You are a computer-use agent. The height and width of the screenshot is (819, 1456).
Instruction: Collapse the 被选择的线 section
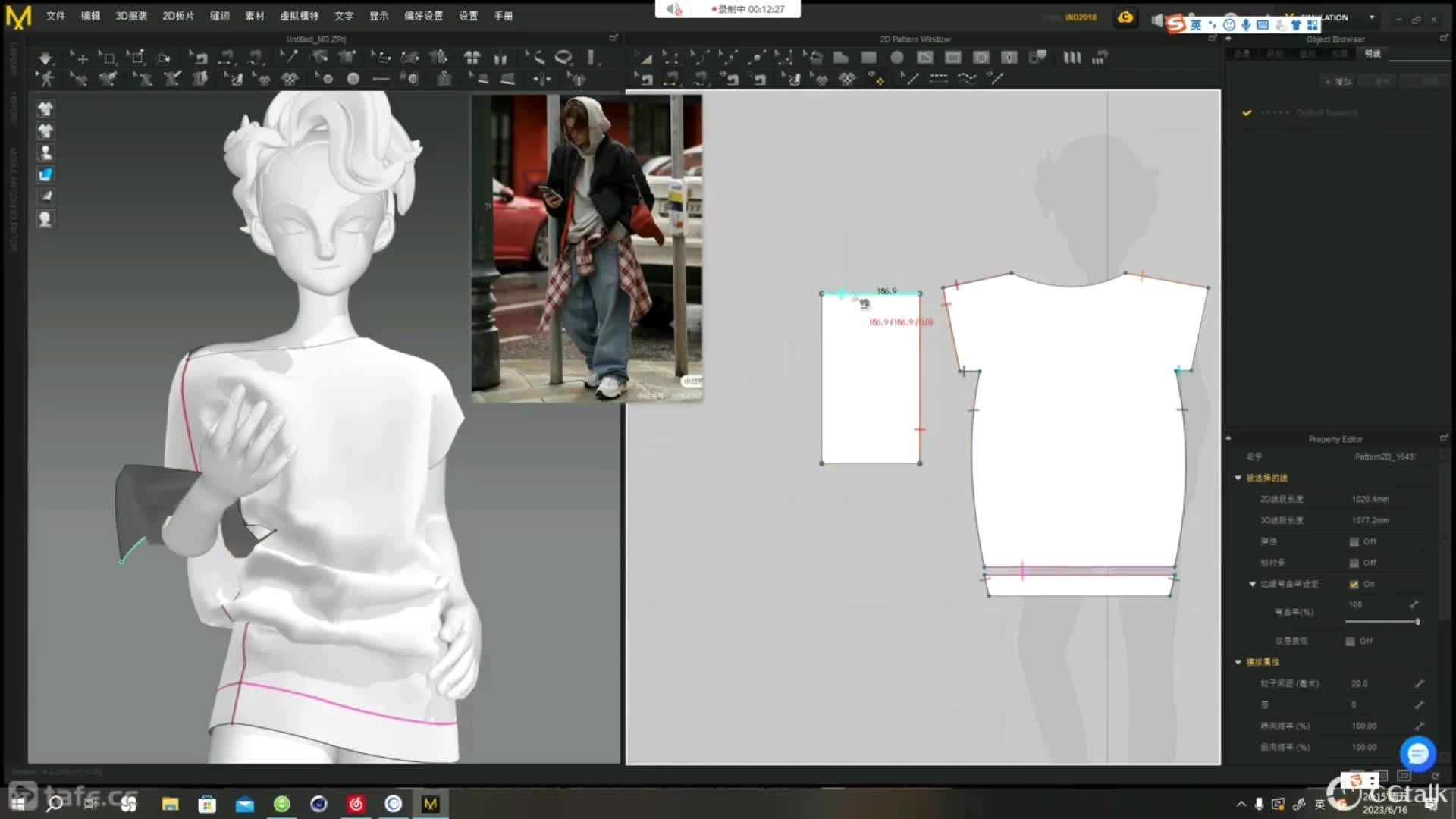click(x=1238, y=478)
